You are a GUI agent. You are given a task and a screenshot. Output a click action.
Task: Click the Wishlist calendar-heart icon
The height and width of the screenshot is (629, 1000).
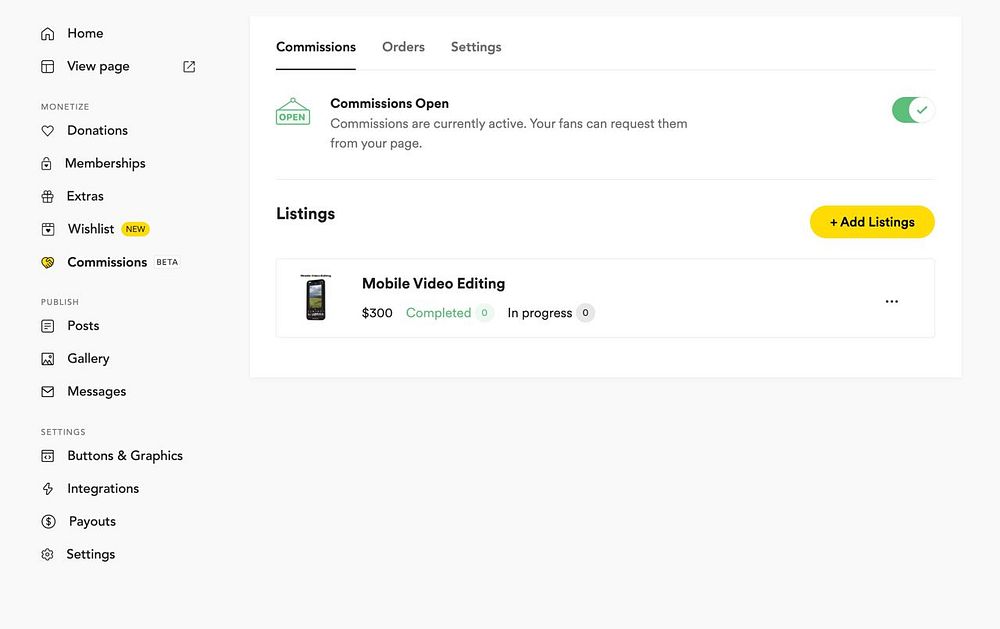(x=48, y=229)
